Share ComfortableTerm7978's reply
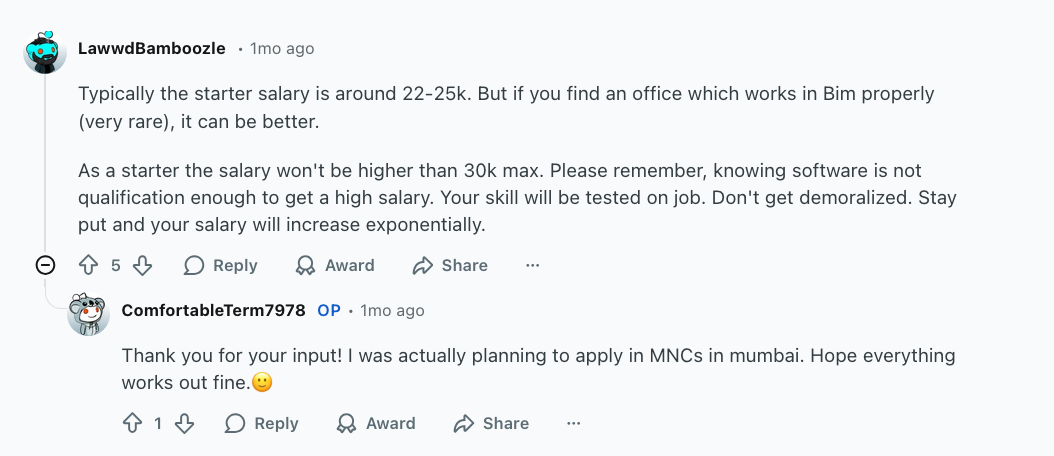The image size is (1054, 456). [491, 423]
